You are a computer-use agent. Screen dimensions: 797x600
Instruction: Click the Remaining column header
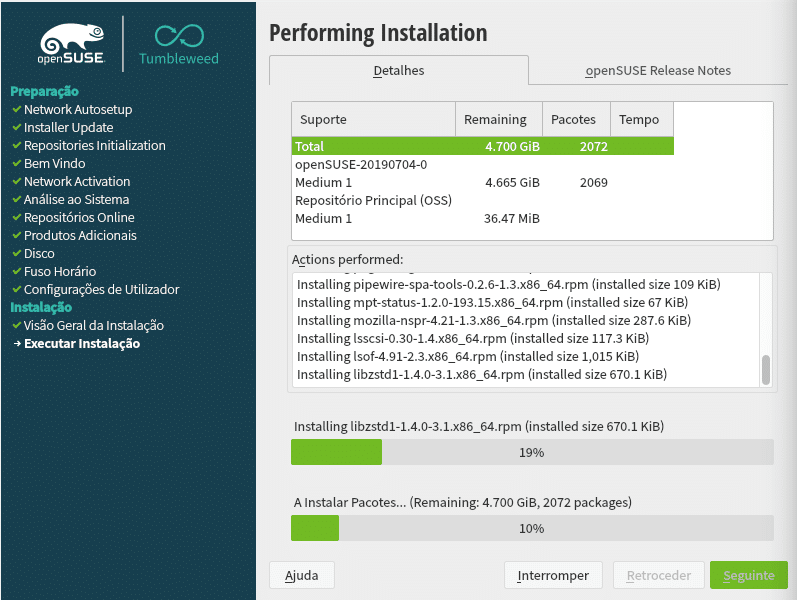point(499,119)
